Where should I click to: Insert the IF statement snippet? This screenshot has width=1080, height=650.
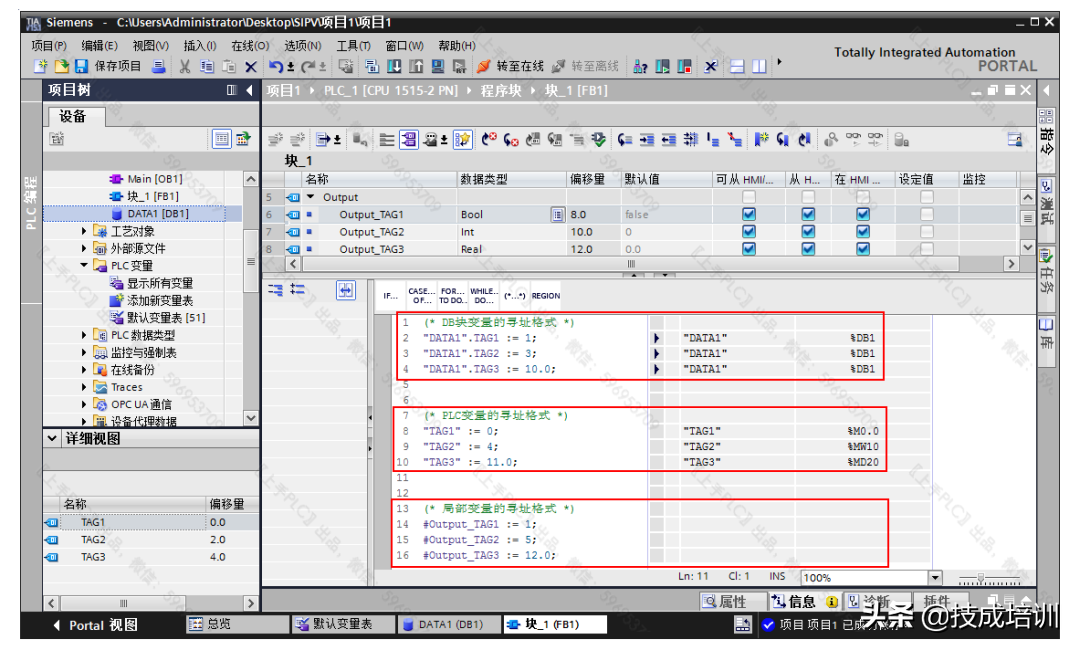pyautogui.click(x=390, y=295)
